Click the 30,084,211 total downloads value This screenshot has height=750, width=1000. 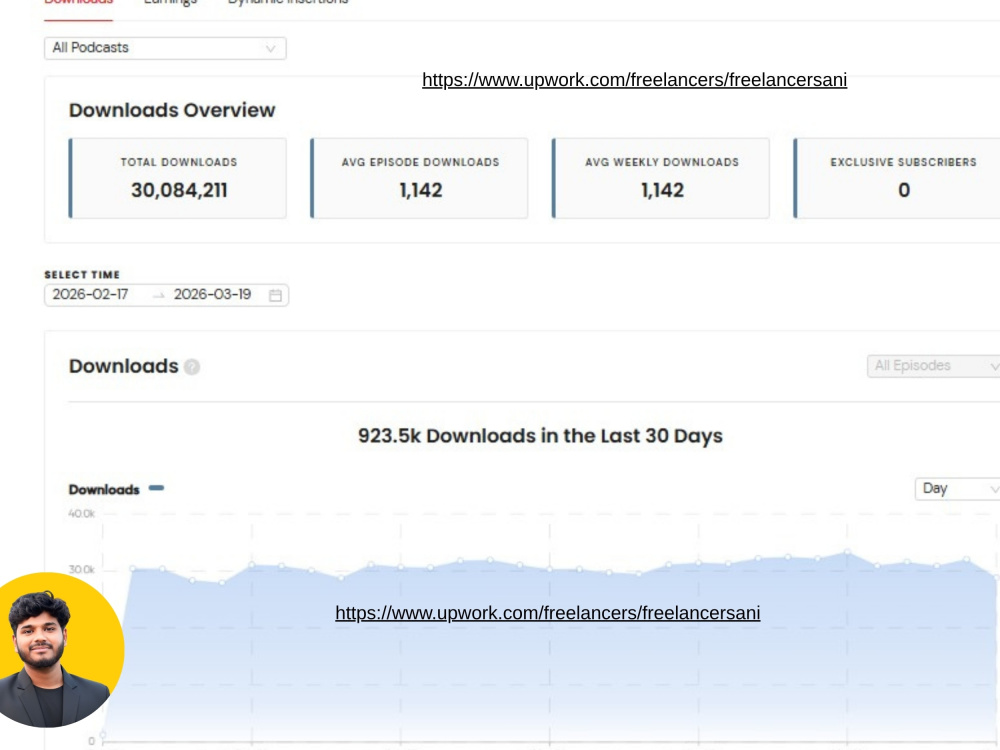(x=179, y=190)
